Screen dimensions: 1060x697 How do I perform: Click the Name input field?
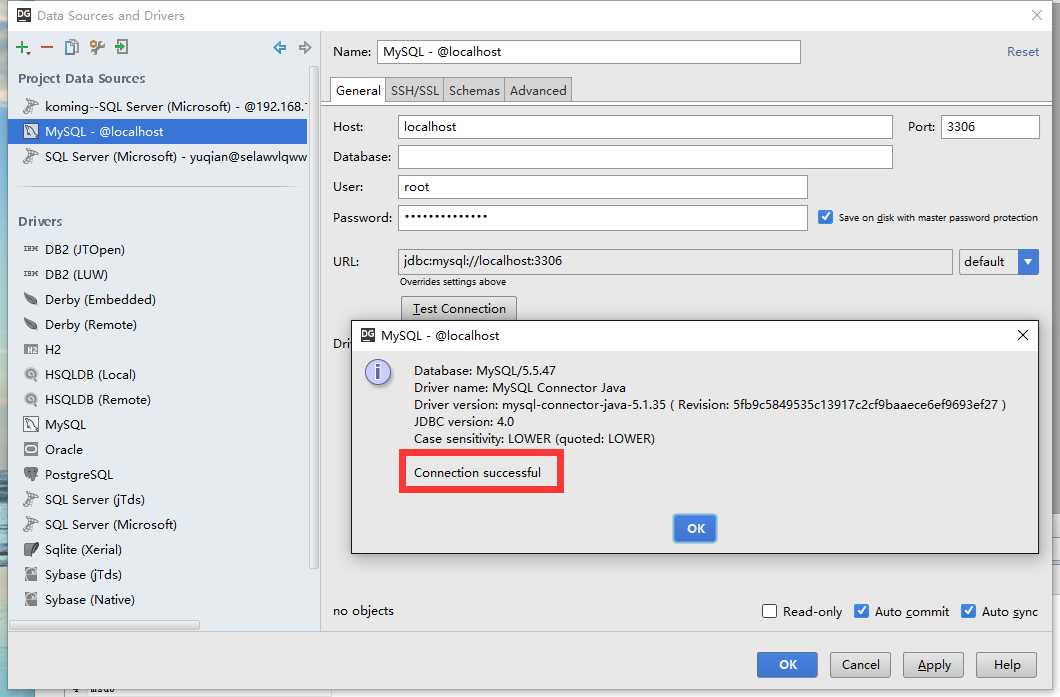(x=589, y=52)
